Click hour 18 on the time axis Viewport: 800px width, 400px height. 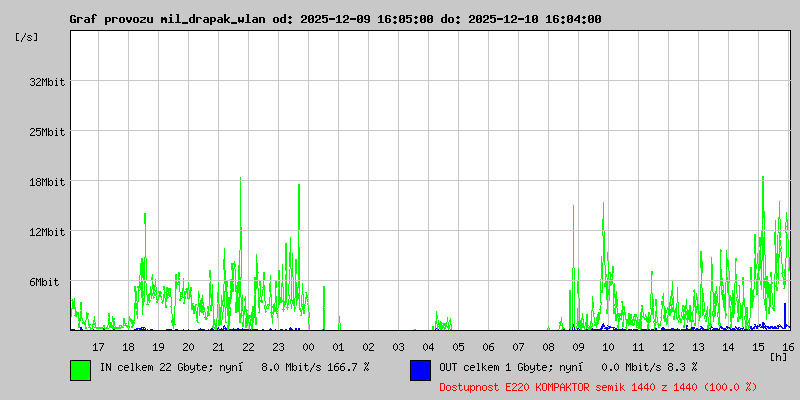coord(128,346)
